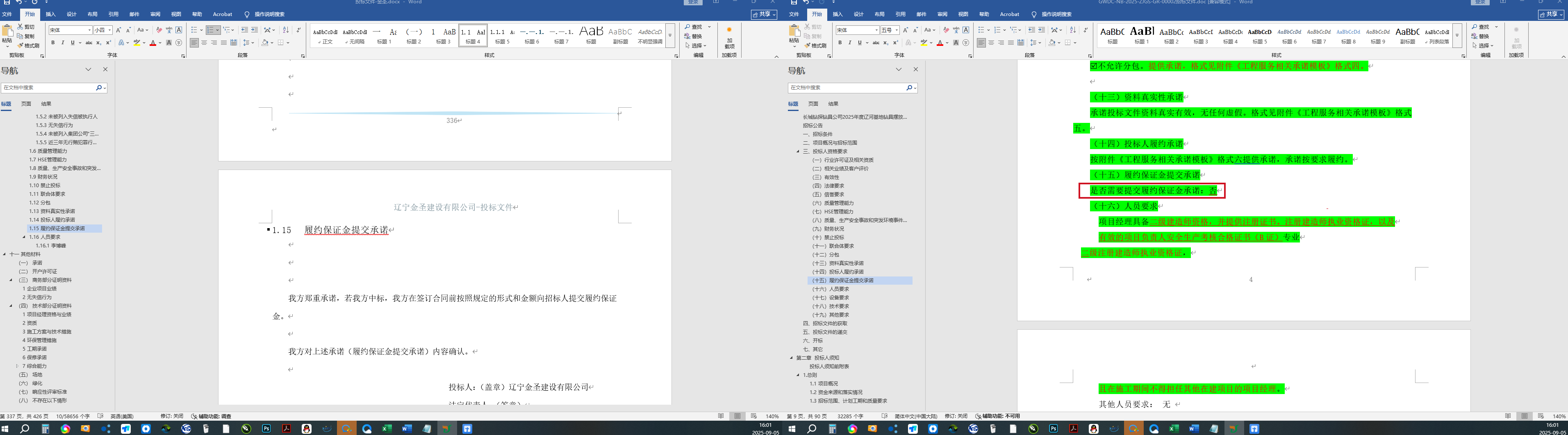Show paragraph marks in the left window
The height and width of the screenshot is (435, 1568).
point(298,30)
